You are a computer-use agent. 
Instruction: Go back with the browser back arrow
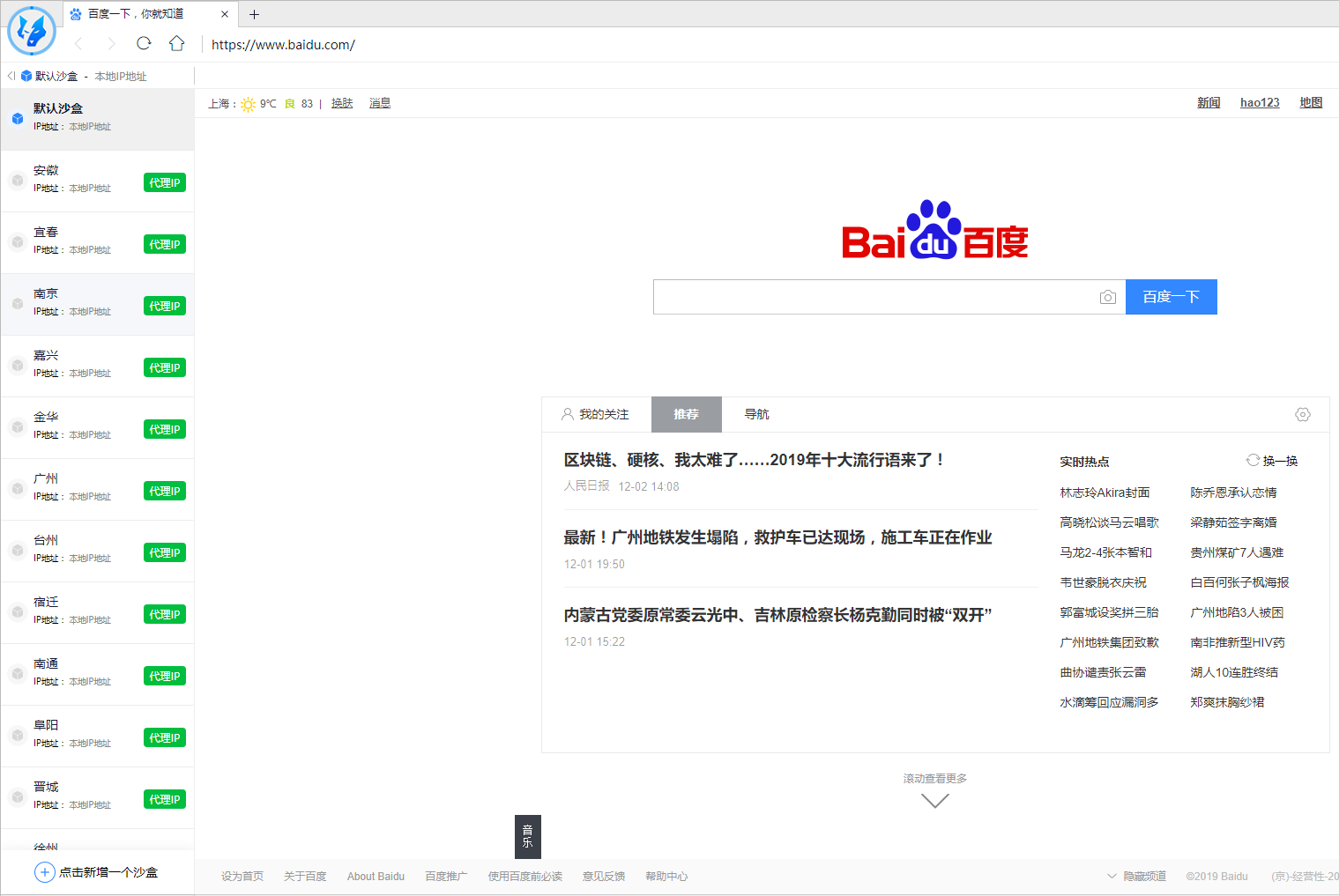pos(78,44)
